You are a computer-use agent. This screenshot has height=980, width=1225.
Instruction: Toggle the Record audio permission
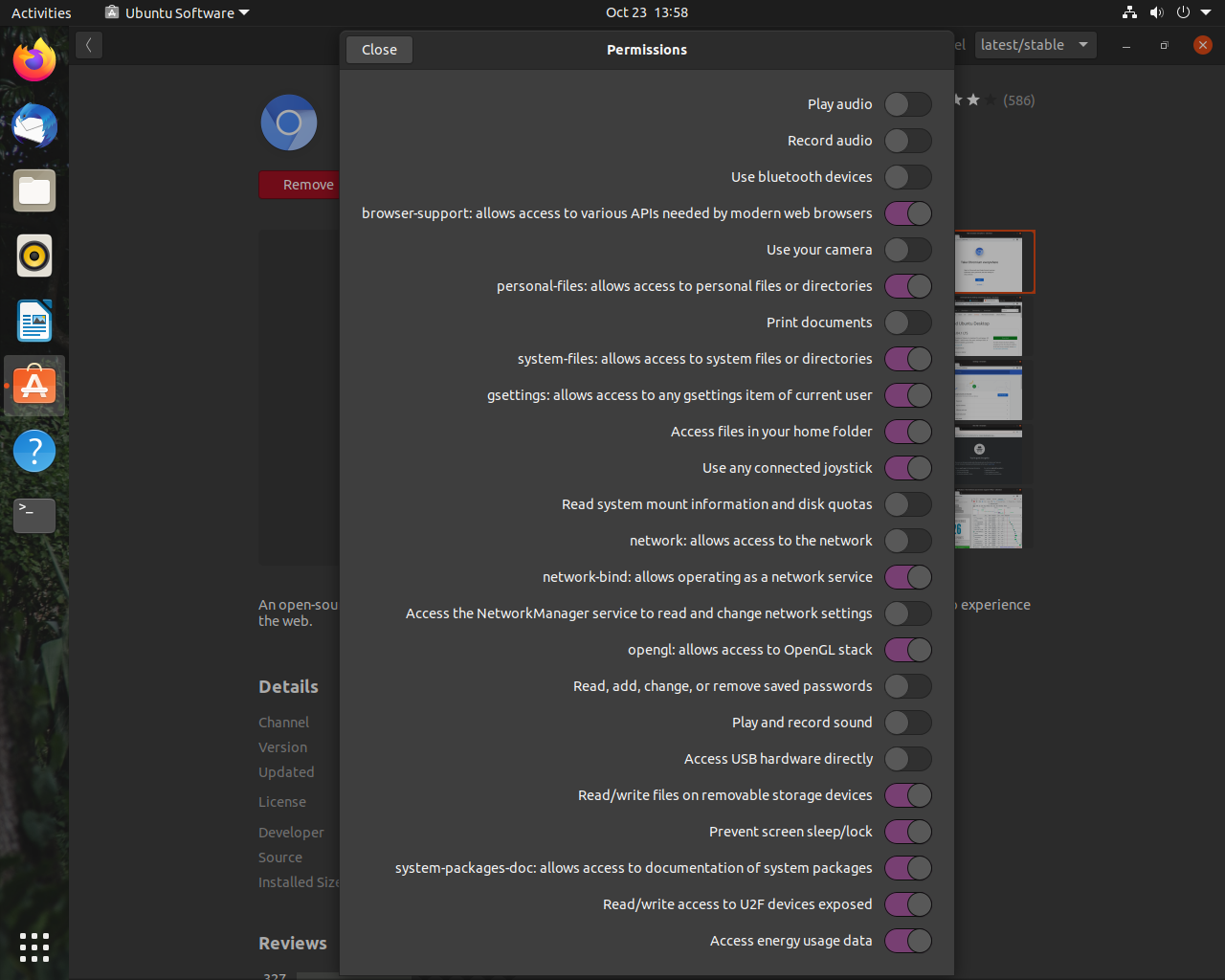908,141
